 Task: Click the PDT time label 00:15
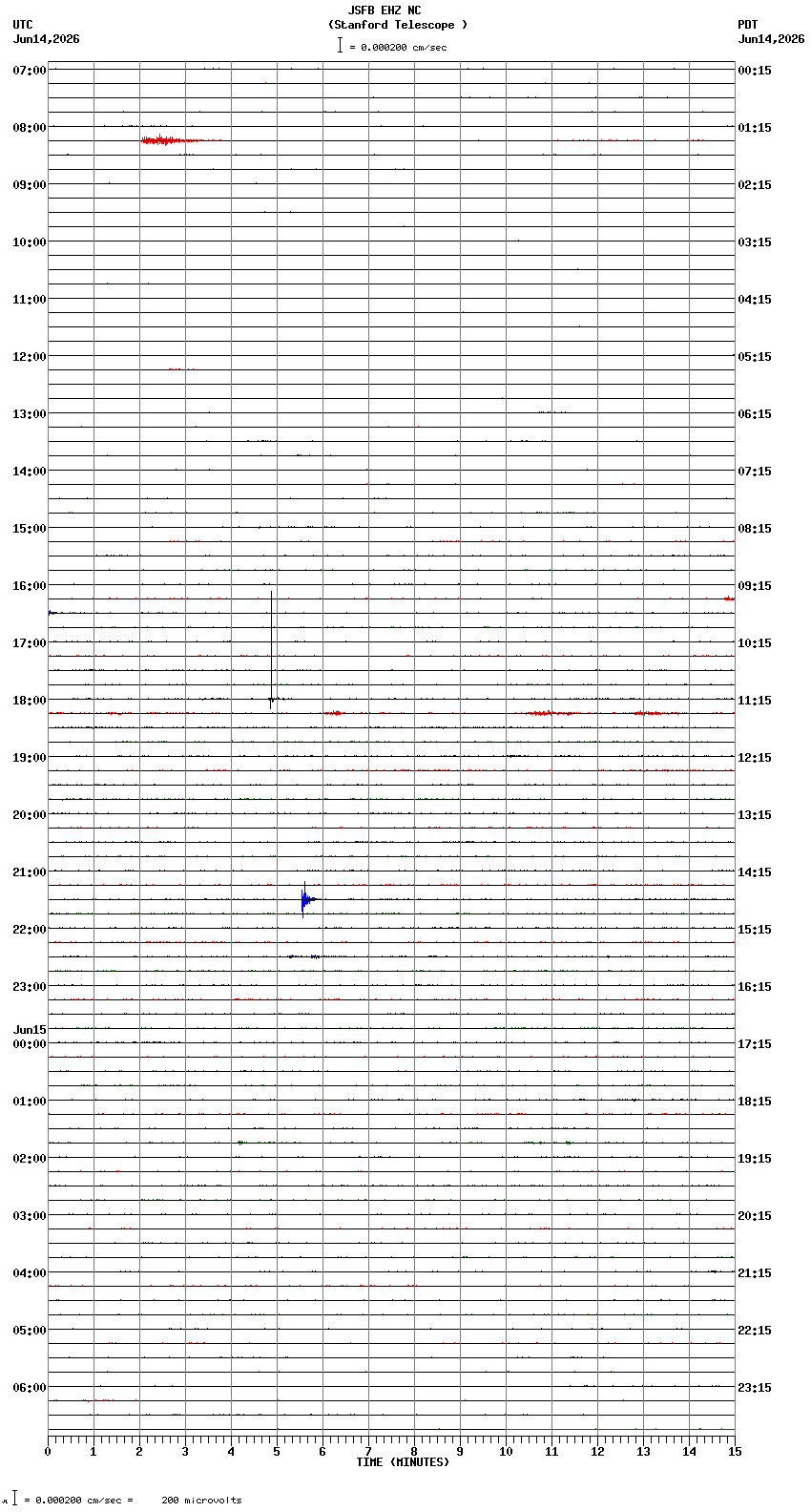755,71
